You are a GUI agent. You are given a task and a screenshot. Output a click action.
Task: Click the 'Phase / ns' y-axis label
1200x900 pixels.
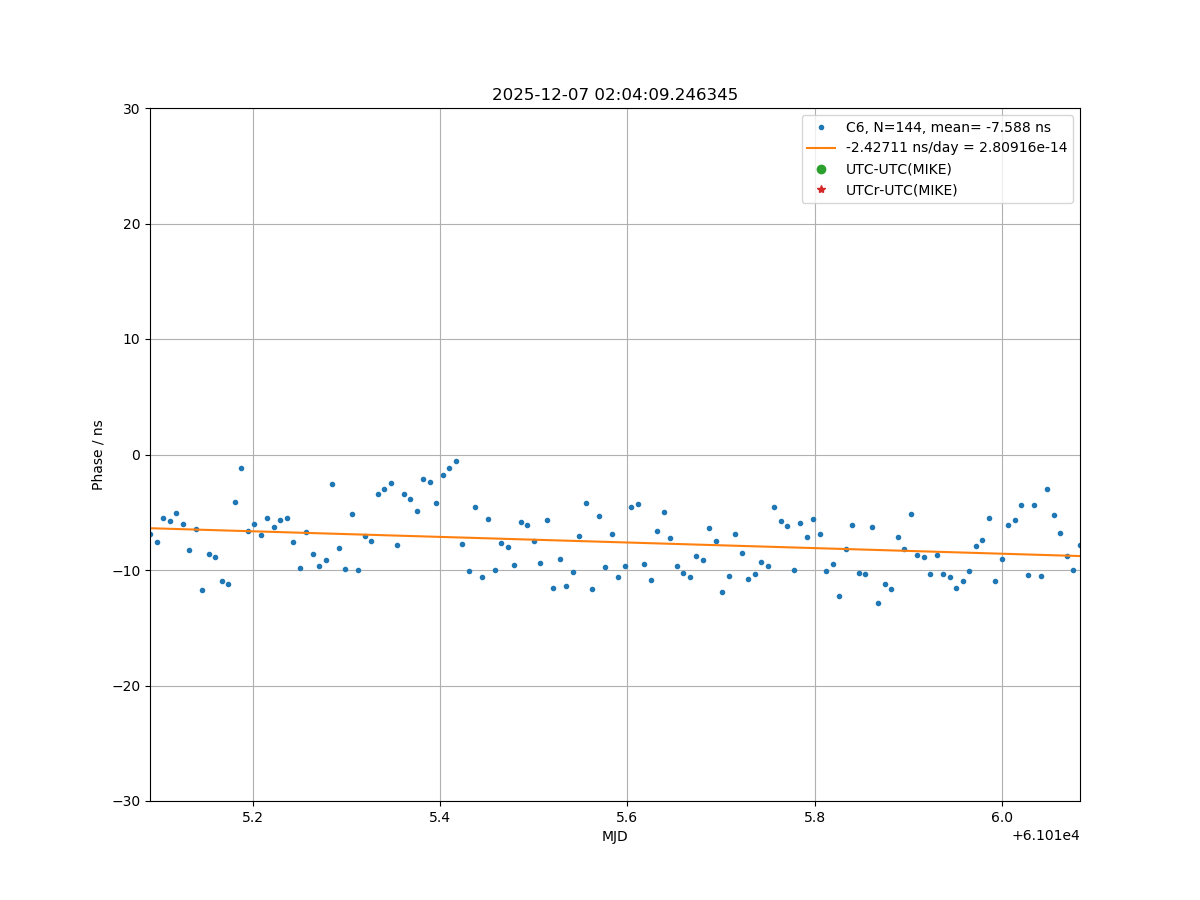coord(98,455)
